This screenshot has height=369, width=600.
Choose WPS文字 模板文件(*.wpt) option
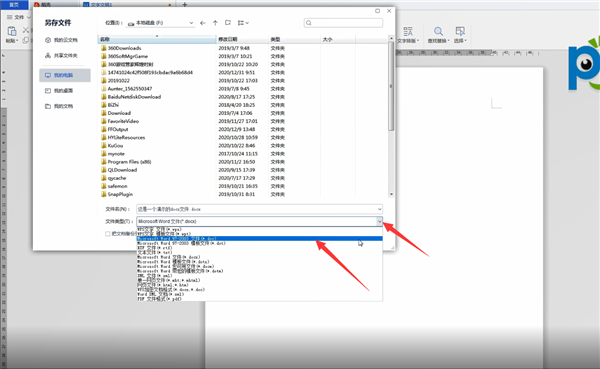click(x=259, y=234)
